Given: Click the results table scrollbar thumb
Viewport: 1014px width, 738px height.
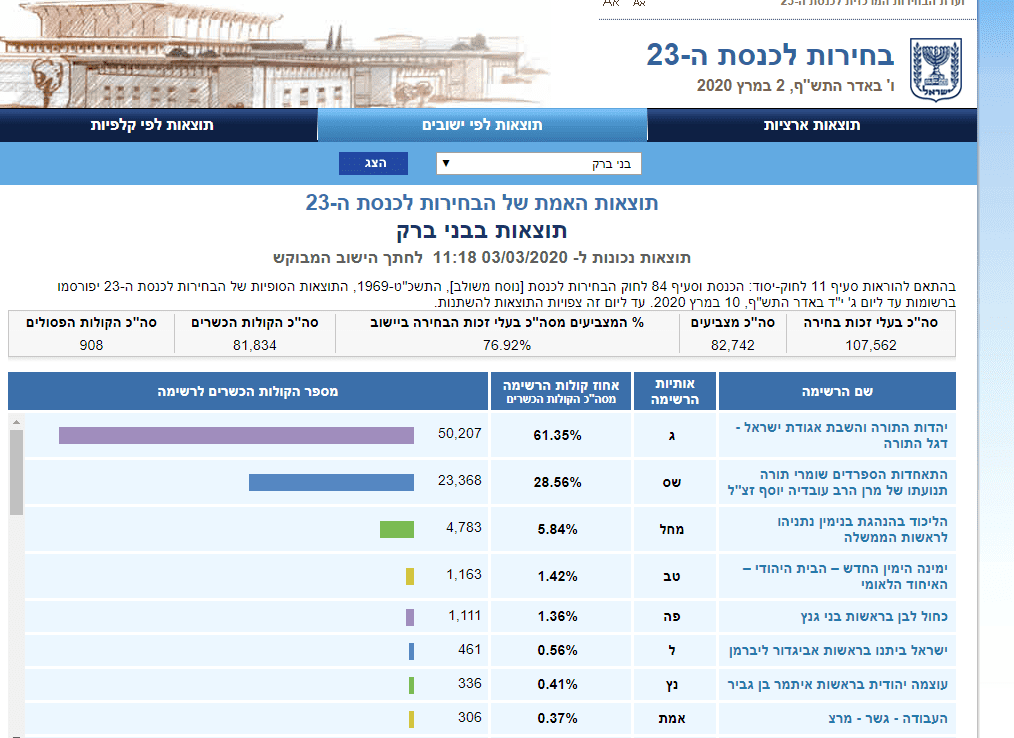Looking at the screenshot, I should pos(17,472).
